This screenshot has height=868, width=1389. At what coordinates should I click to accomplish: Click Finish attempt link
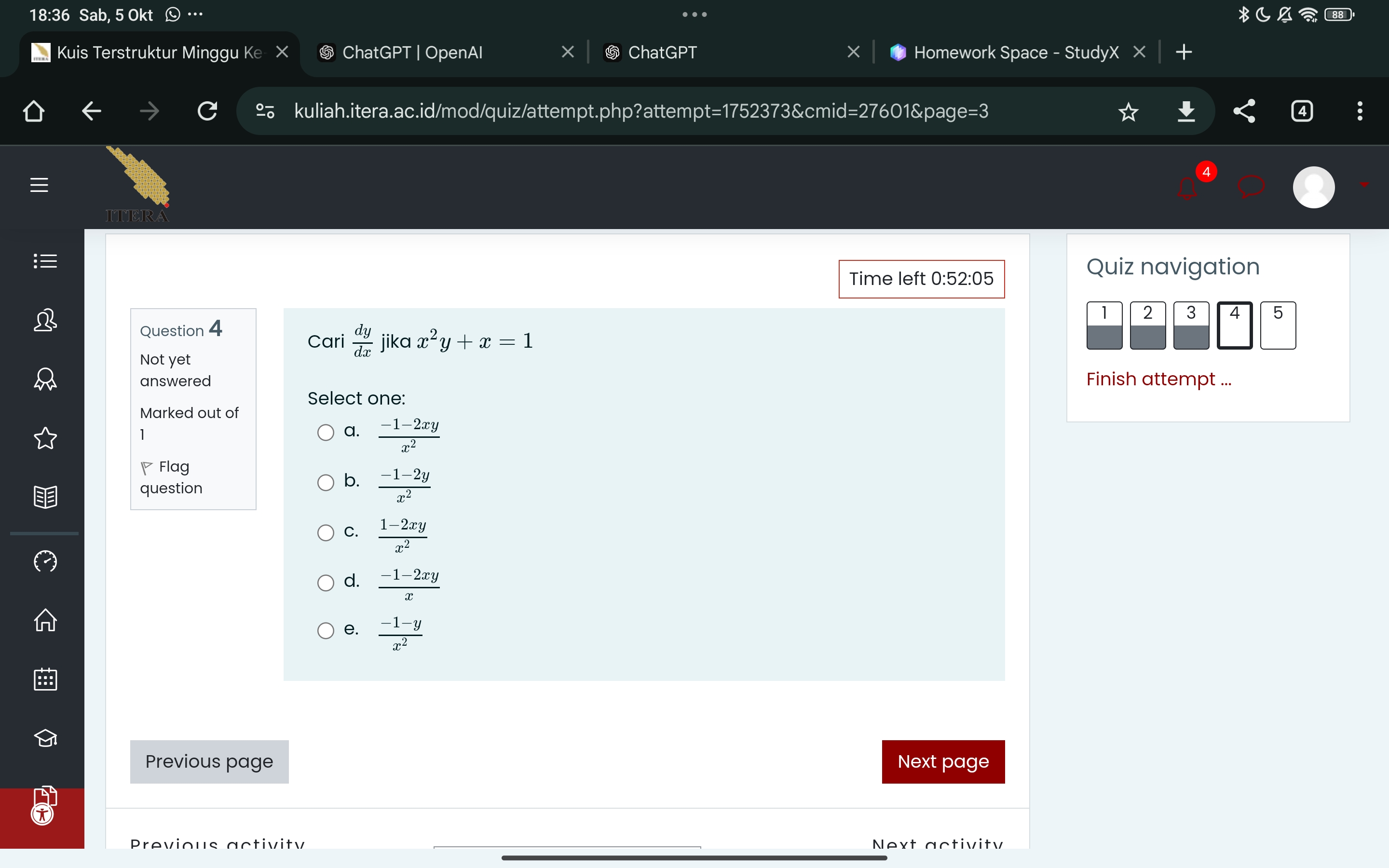[1158, 379]
